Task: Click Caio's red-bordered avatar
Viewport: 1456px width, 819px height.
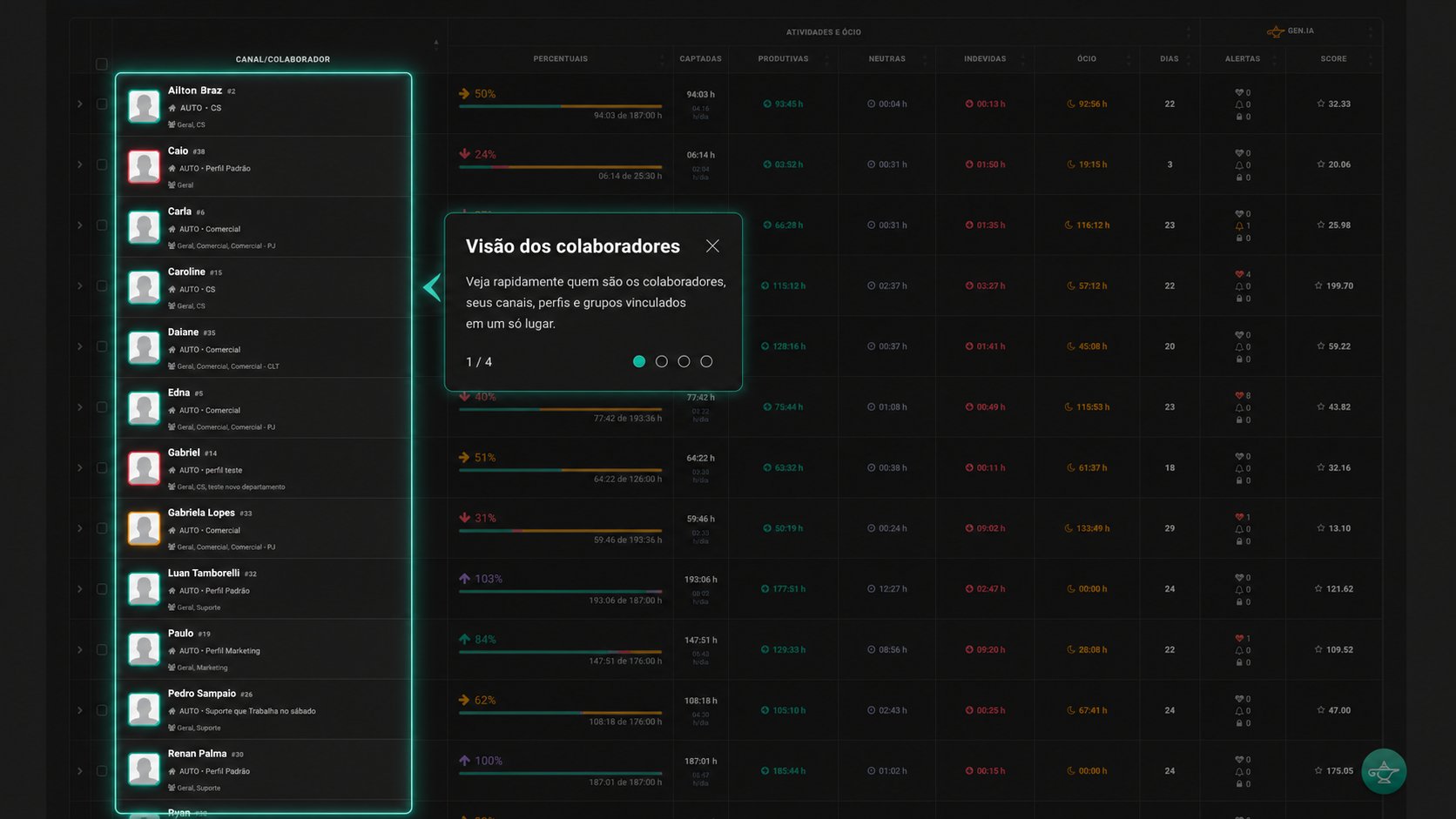Action: point(145,166)
